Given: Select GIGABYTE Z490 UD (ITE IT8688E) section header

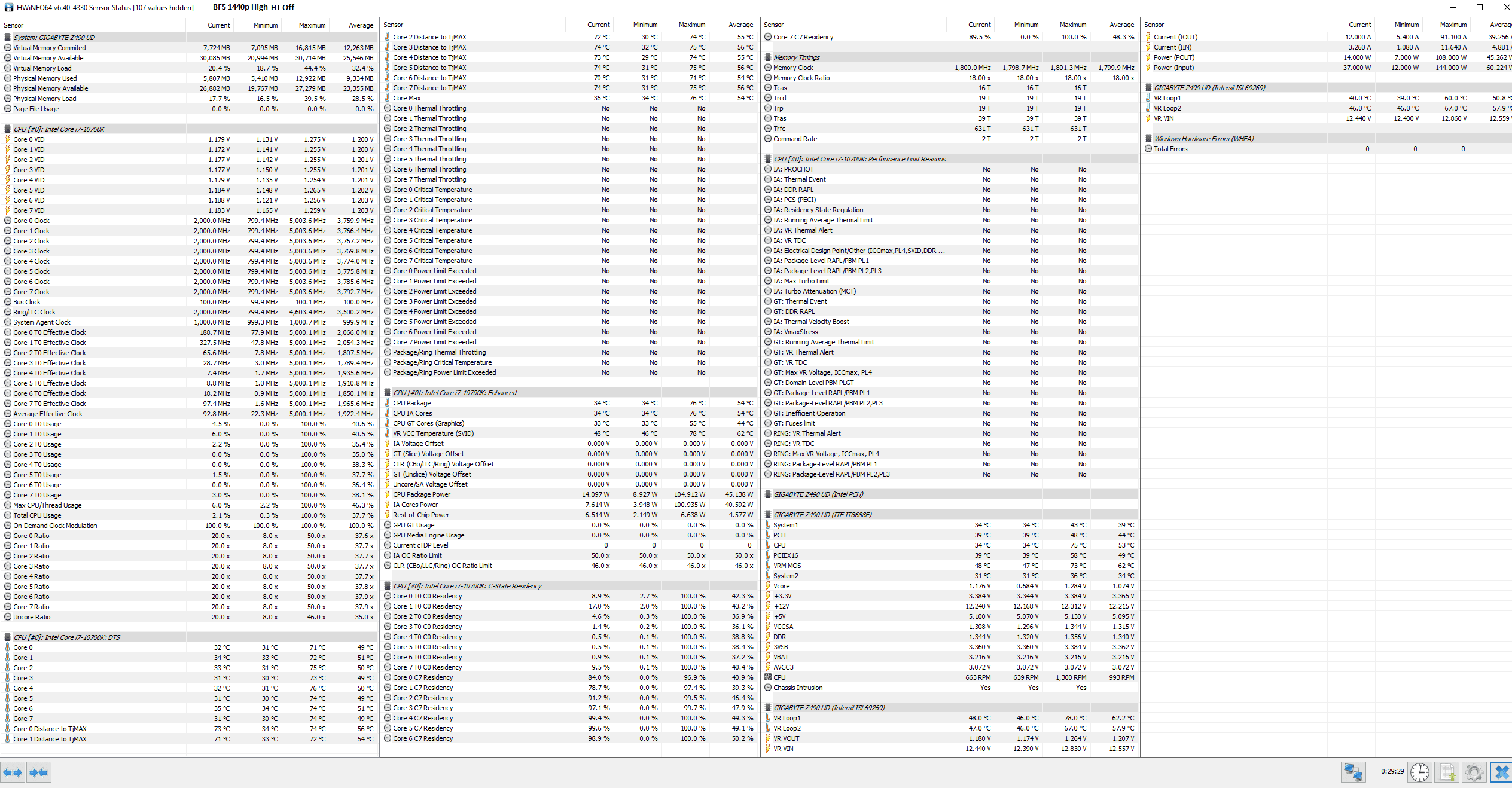Looking at the screenshot, I should point(950,515).
